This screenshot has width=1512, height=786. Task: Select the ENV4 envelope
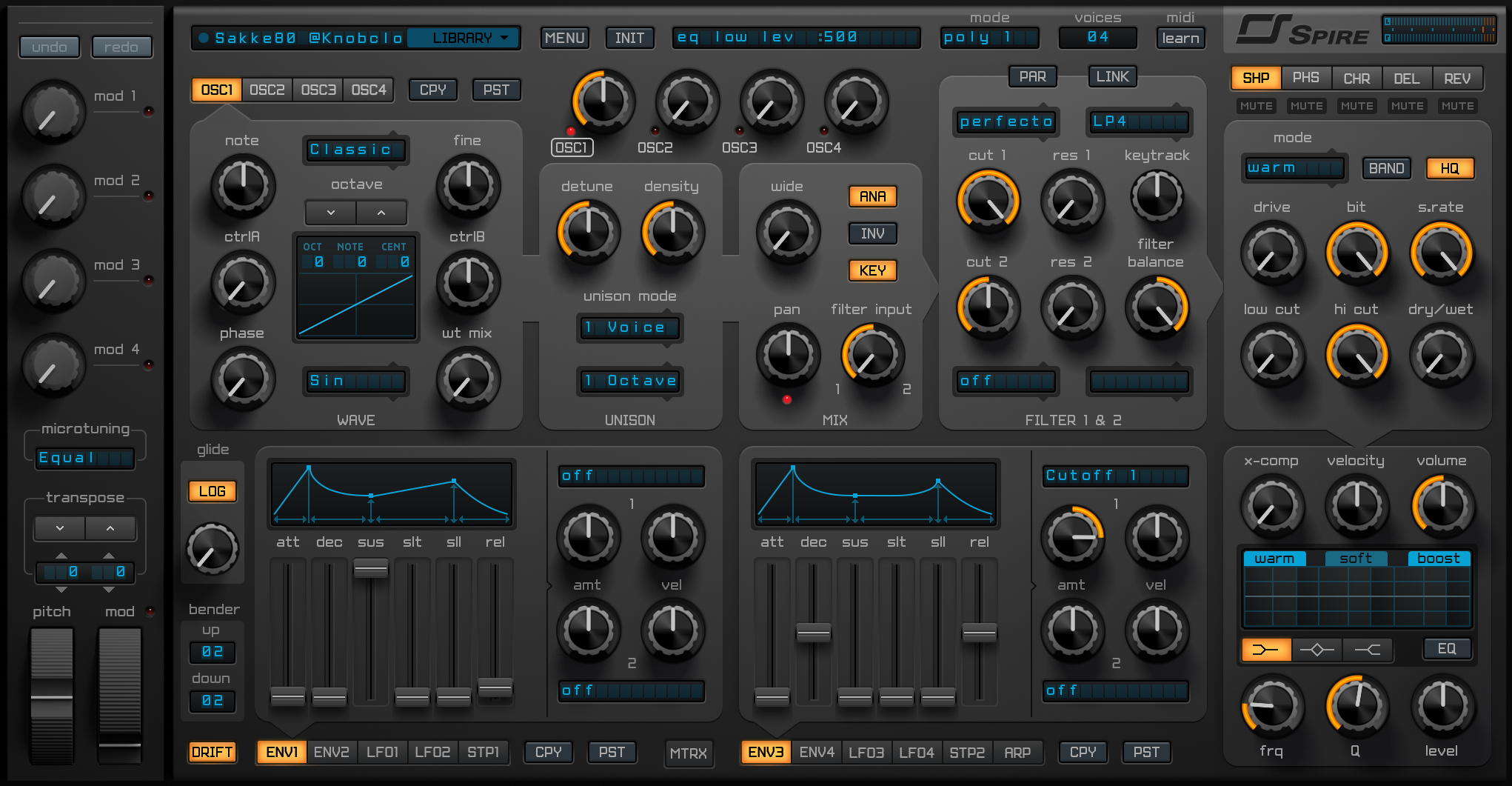(x=816, y=751)
